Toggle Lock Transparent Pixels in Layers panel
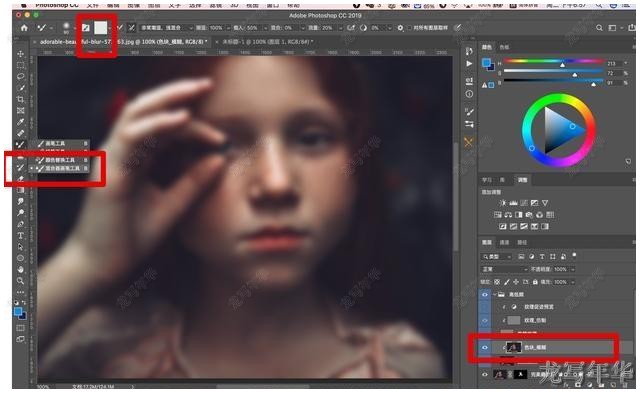The image size is (640, 393). [x=497, y=282]
